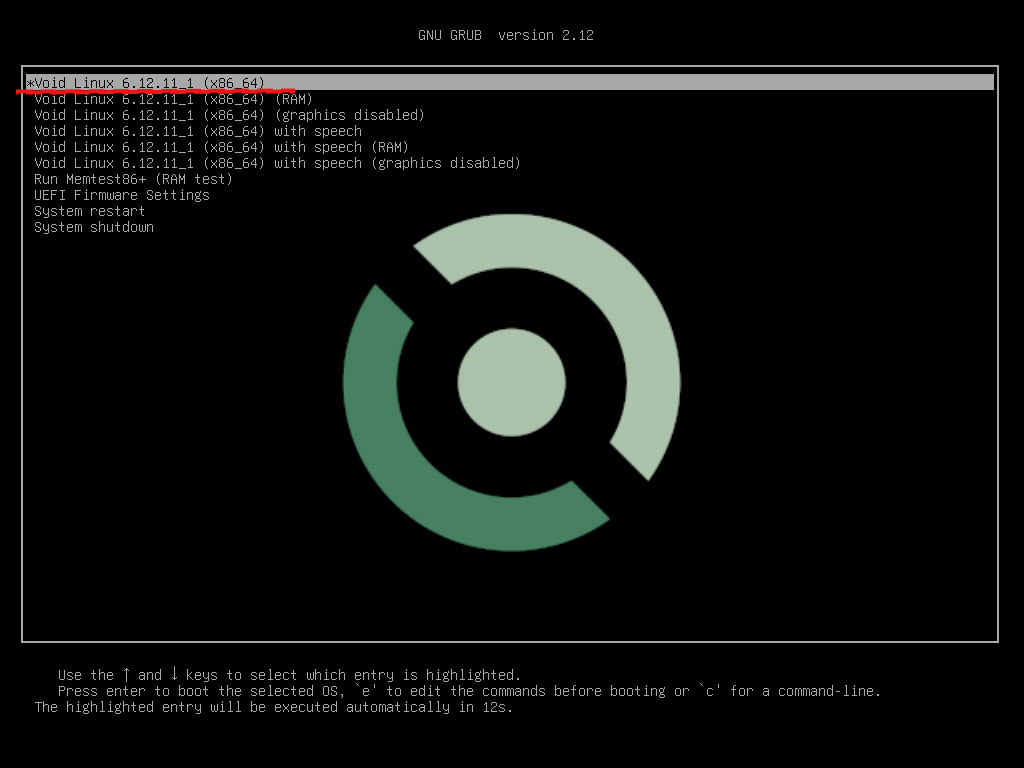Click the "Press enter to boot" instruction line
This screenshot has width=1024, height=768.
click(x=469, y=691)
